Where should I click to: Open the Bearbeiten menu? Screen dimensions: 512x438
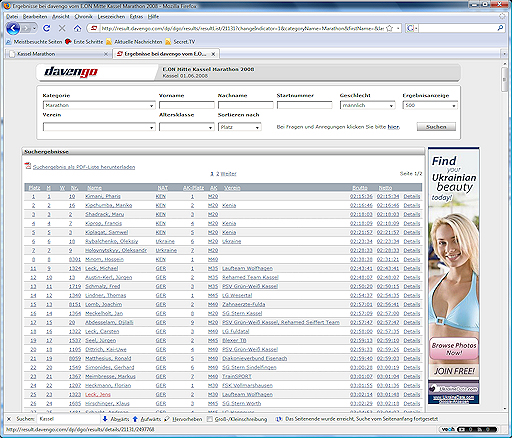[35, 16]
